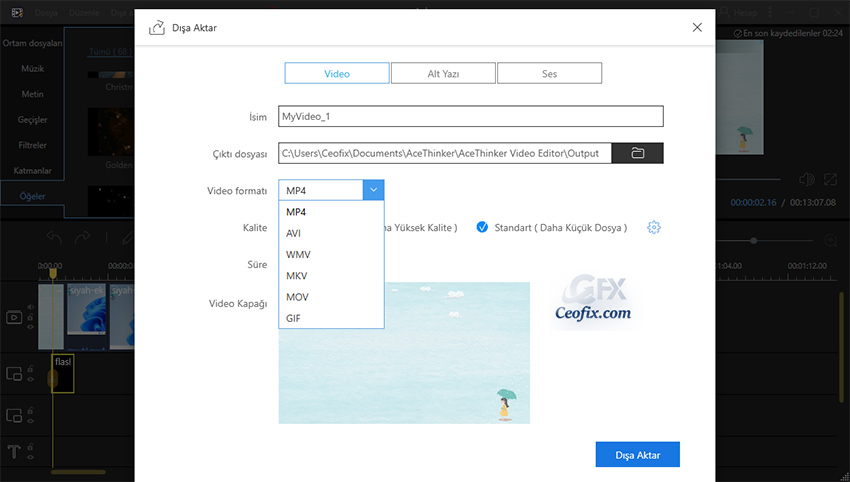Switch to the Alt Yazı tab
Screen dimensions: 850x482
(443, 73)
